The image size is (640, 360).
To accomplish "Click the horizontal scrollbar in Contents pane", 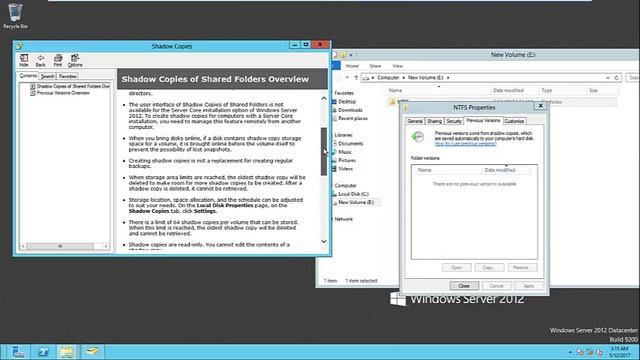I will point(64,246).
